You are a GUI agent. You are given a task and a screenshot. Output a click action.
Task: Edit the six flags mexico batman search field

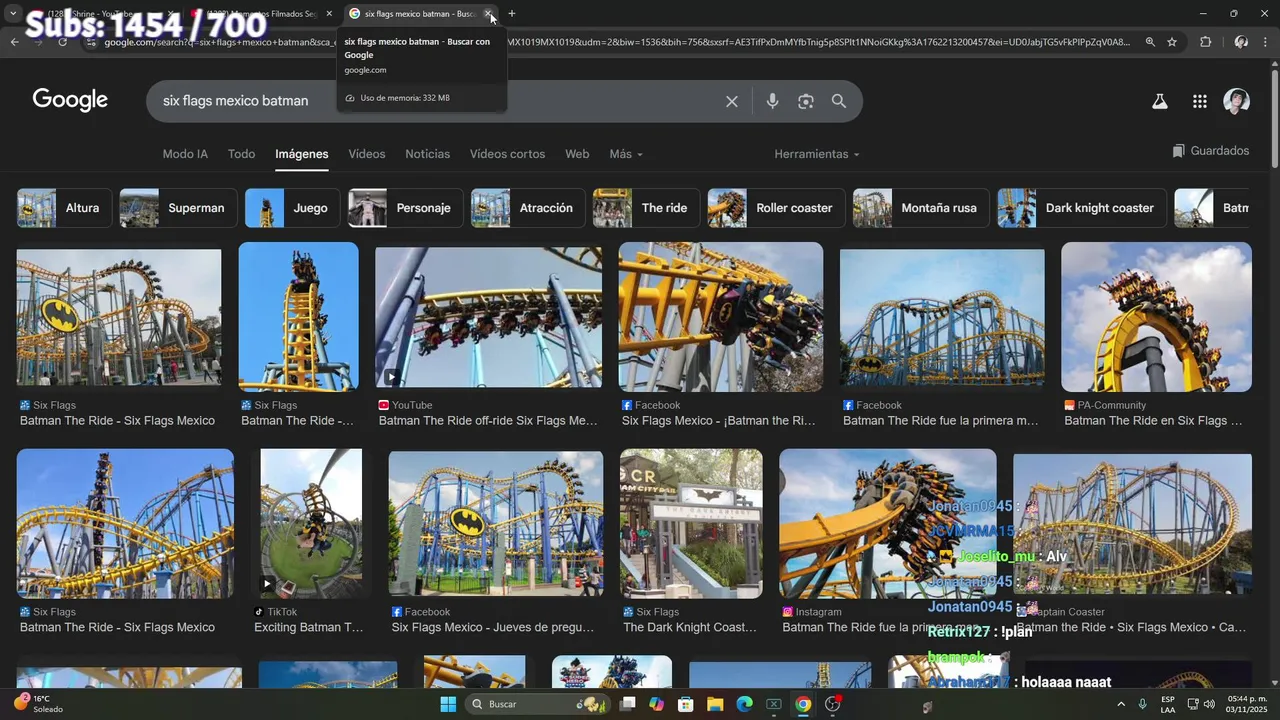(435, 101)
